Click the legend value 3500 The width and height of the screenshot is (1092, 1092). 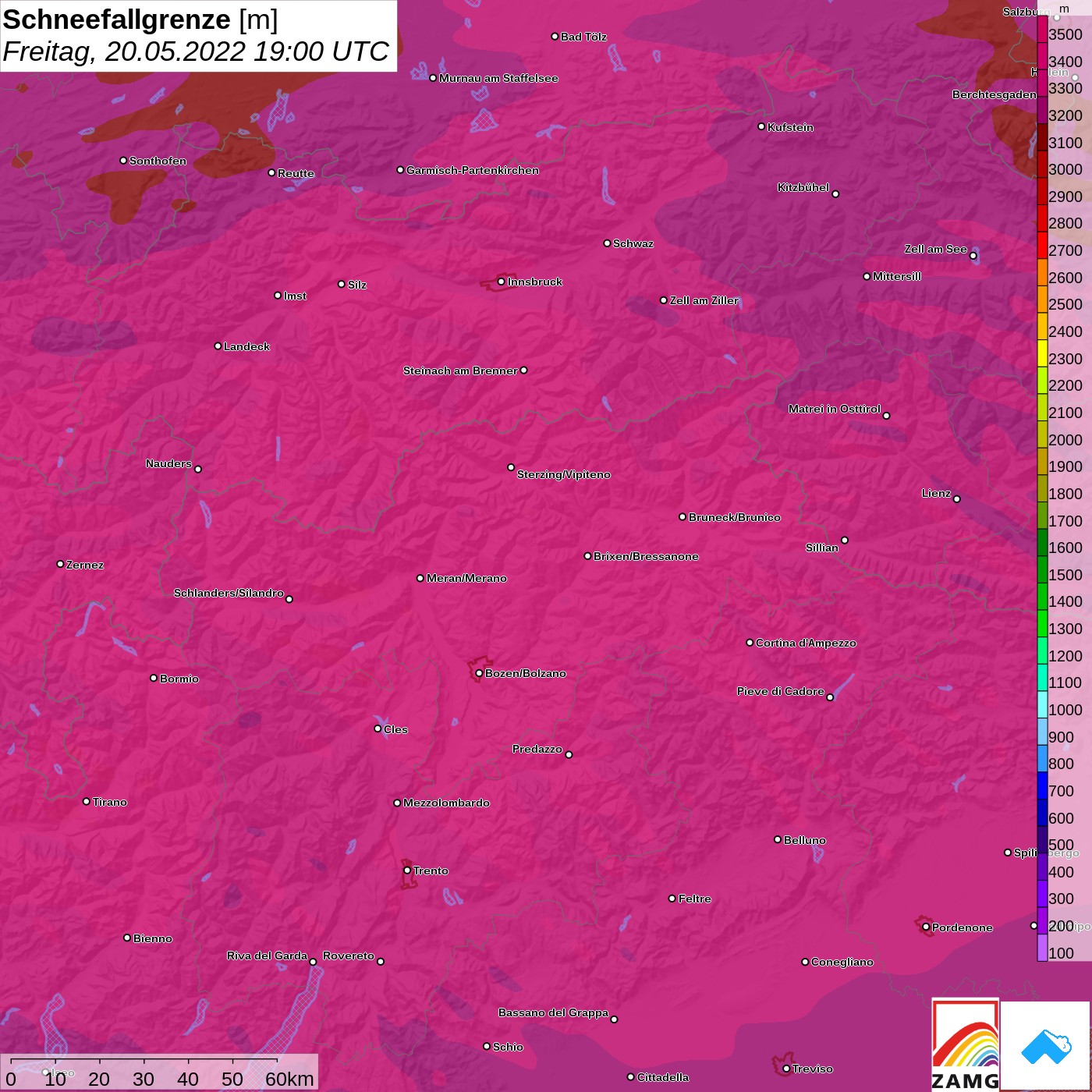1065,34
